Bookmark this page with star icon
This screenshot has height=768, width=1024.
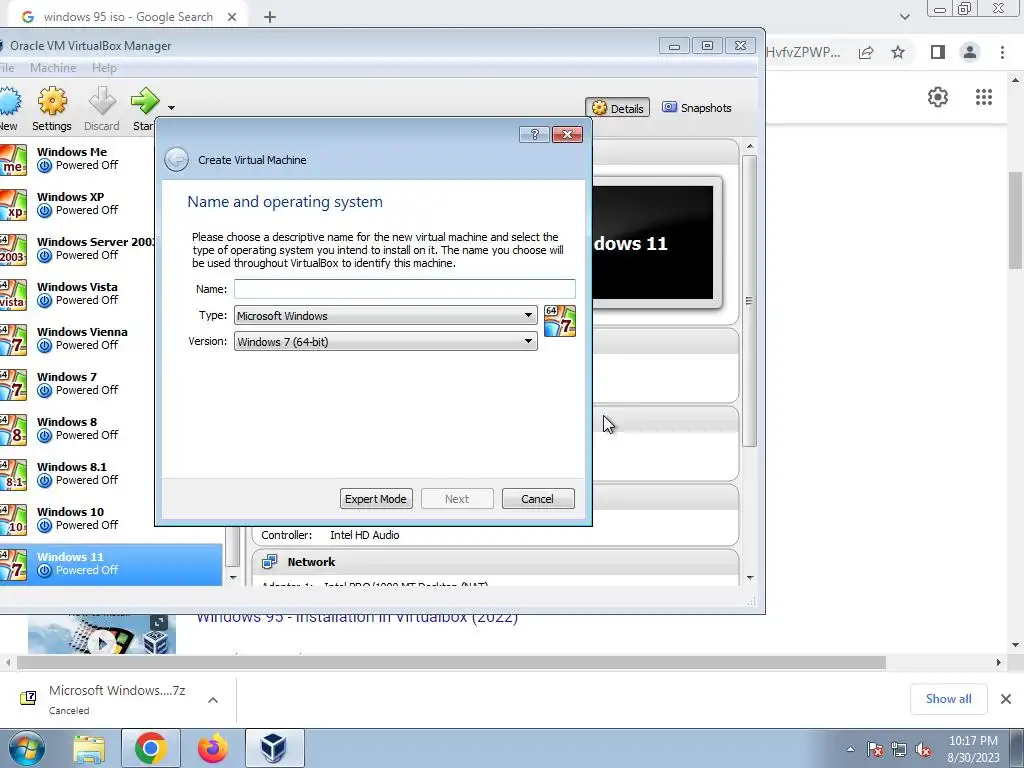tap(899, 52)
